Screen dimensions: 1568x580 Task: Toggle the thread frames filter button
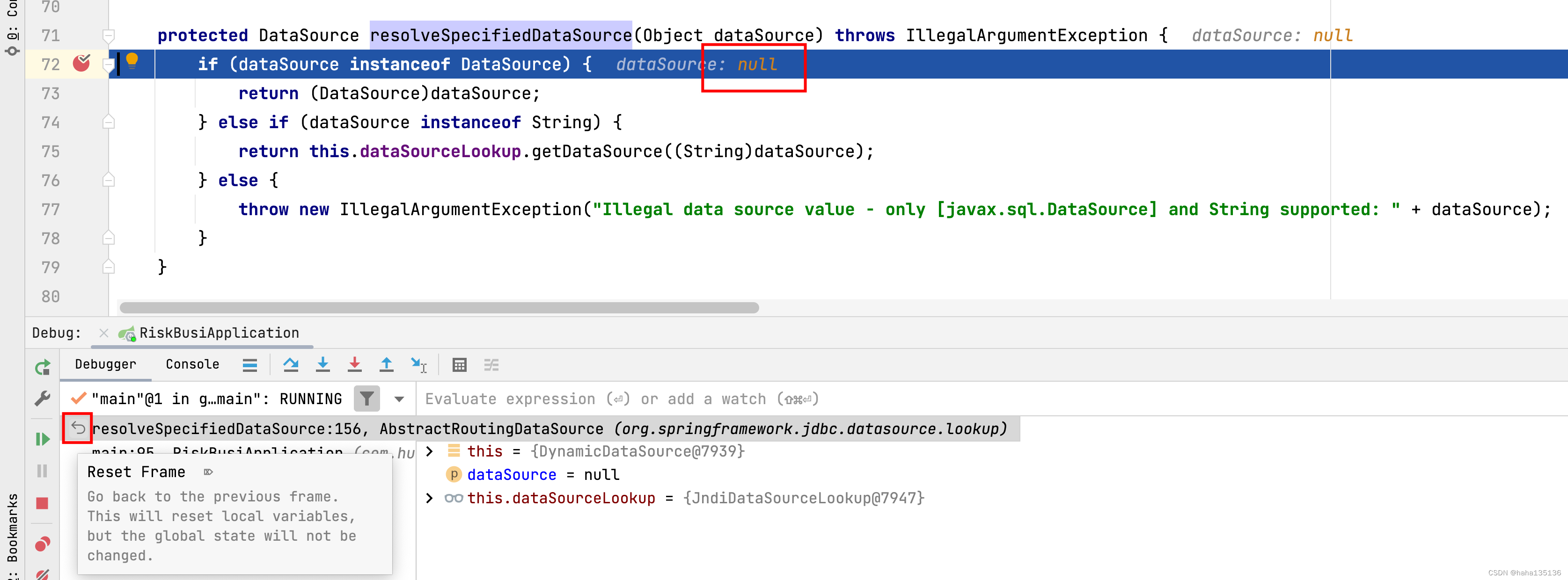click(x=366, y=399)
